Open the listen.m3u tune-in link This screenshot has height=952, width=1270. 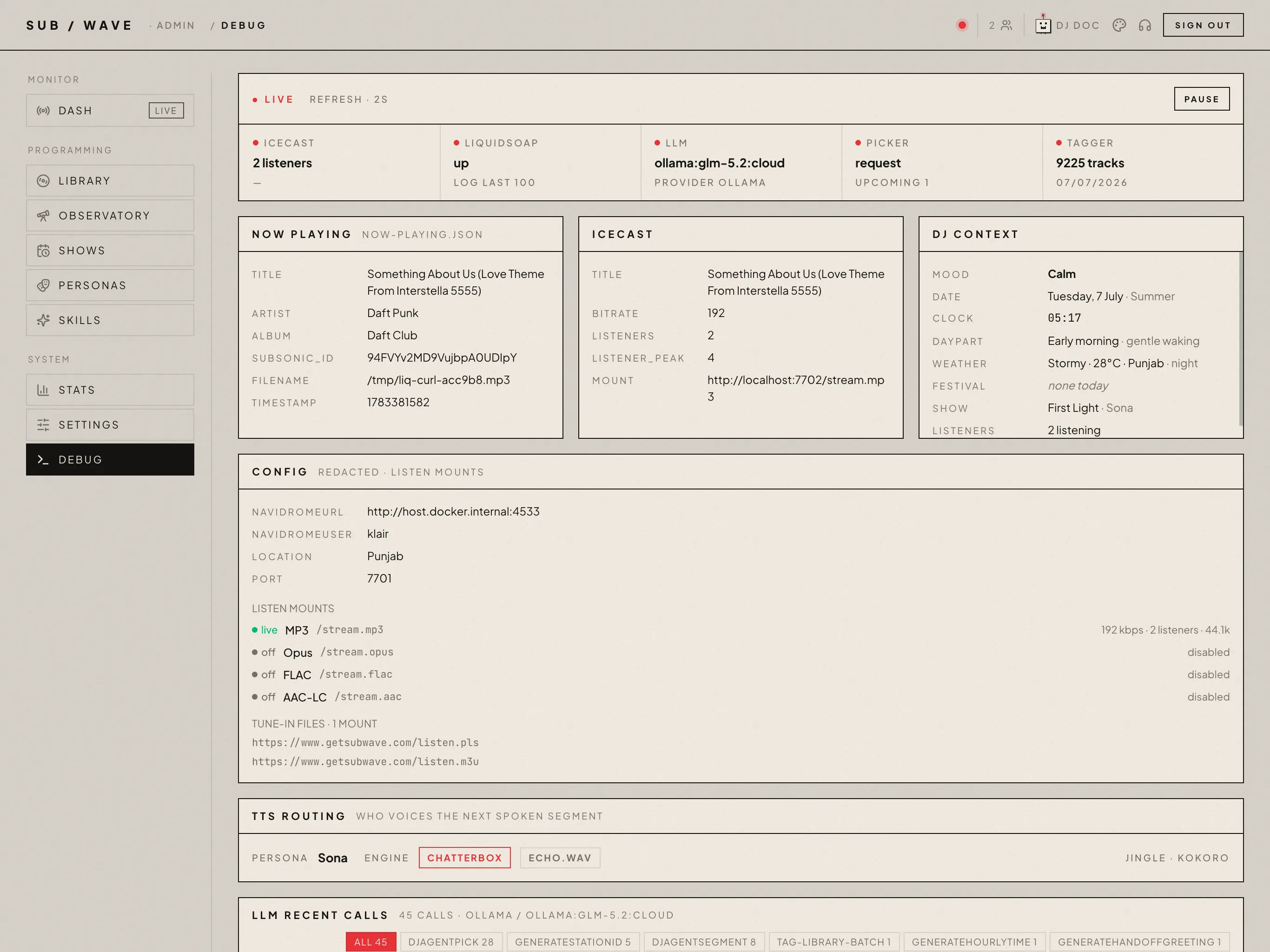point(365,762)
